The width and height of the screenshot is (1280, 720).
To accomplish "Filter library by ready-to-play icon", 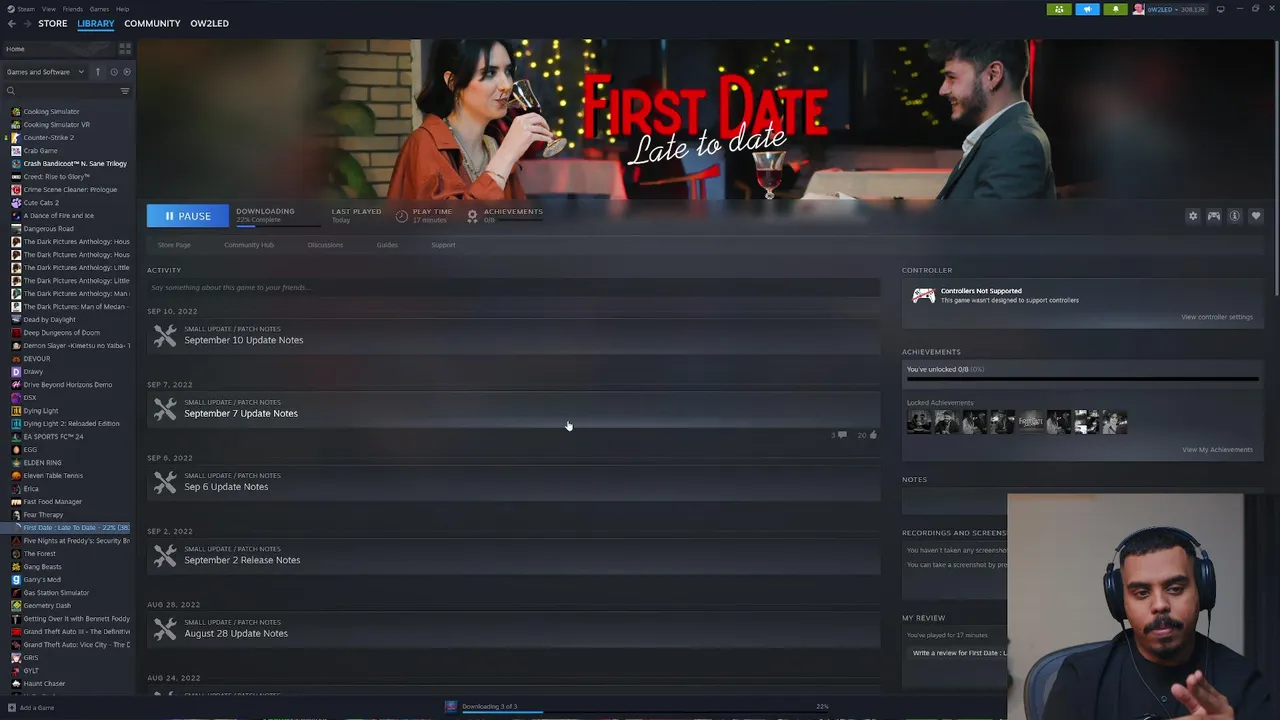I will (126, 72).
